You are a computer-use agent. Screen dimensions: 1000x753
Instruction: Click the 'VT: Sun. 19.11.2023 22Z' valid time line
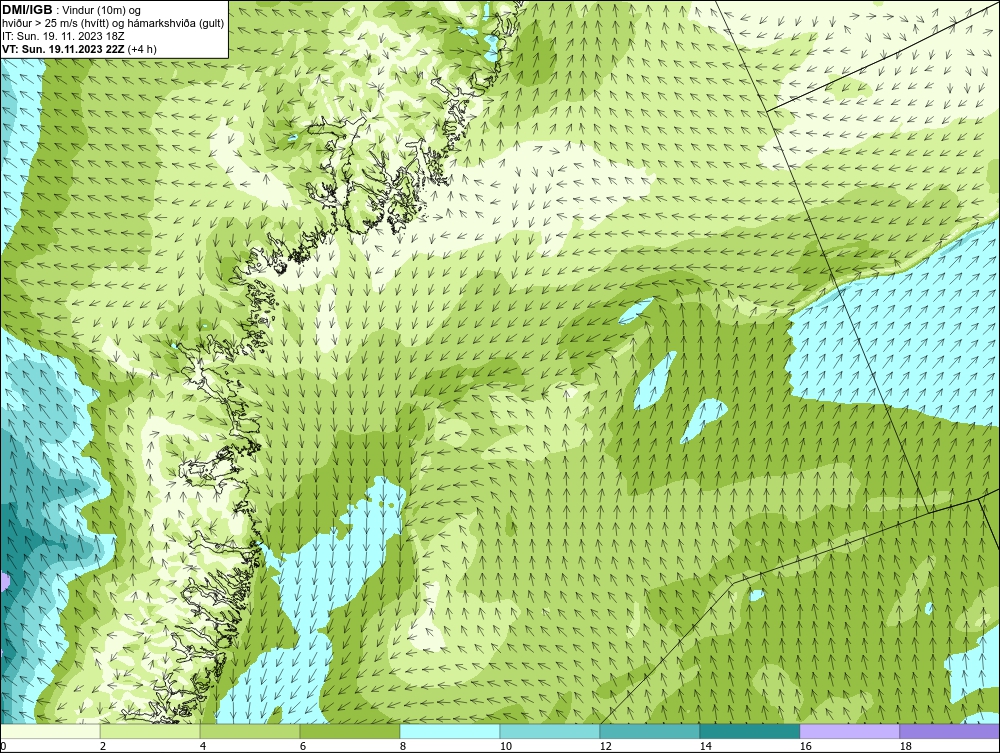[79, 49]
